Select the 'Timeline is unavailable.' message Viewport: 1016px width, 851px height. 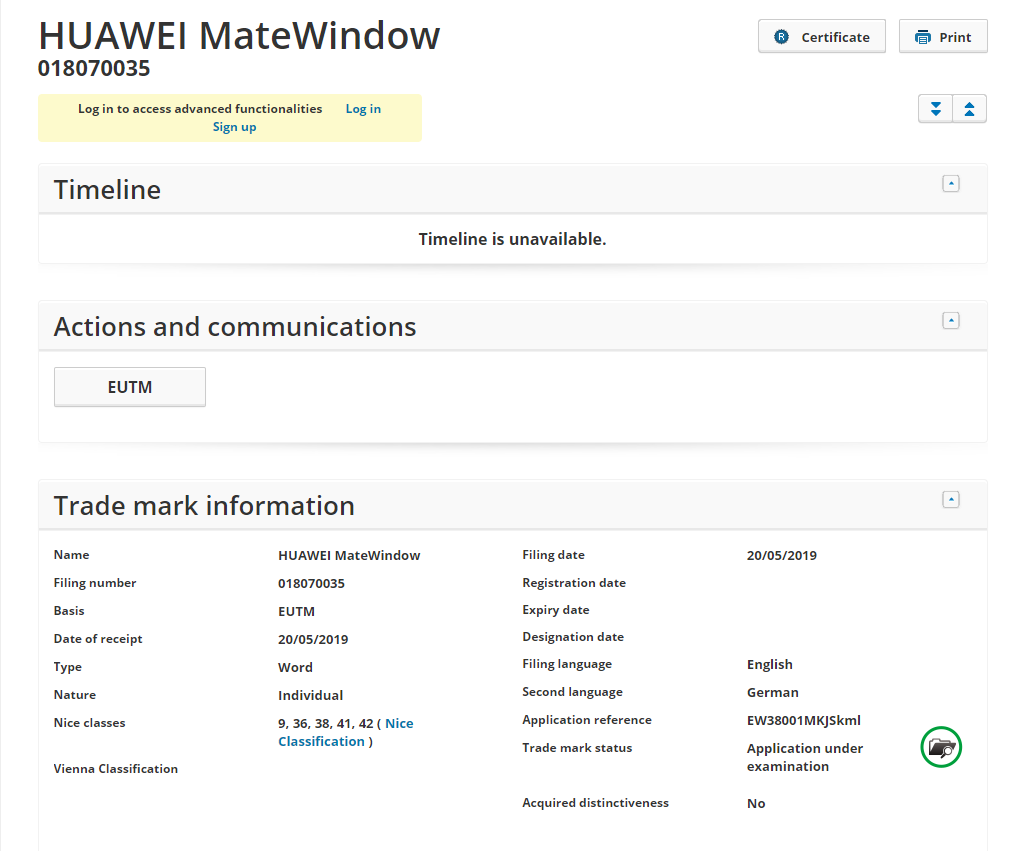[513, 239]
